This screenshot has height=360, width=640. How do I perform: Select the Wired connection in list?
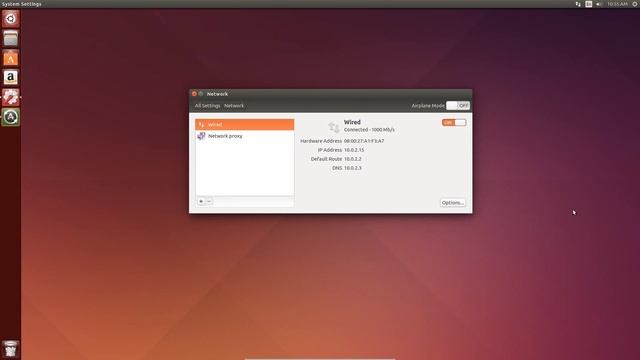tap(244, 124)
